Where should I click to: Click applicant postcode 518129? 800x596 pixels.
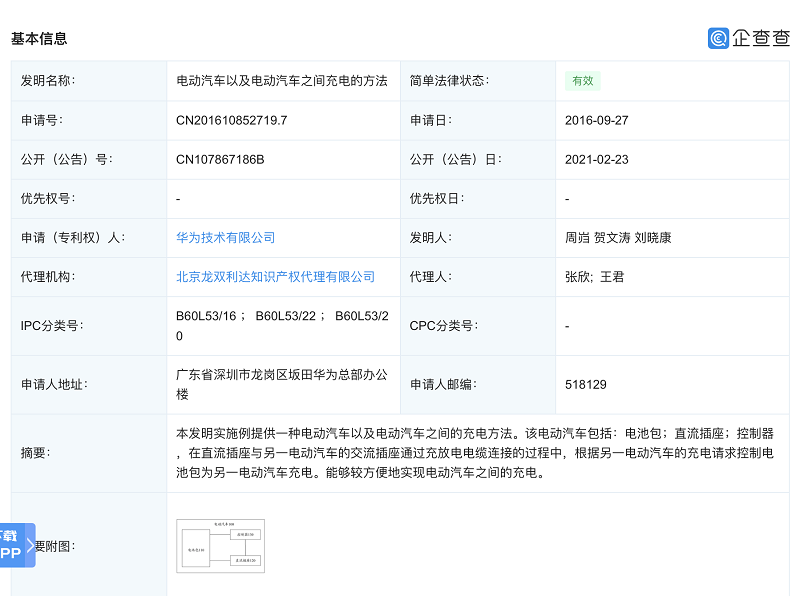[x=586, y=385]
